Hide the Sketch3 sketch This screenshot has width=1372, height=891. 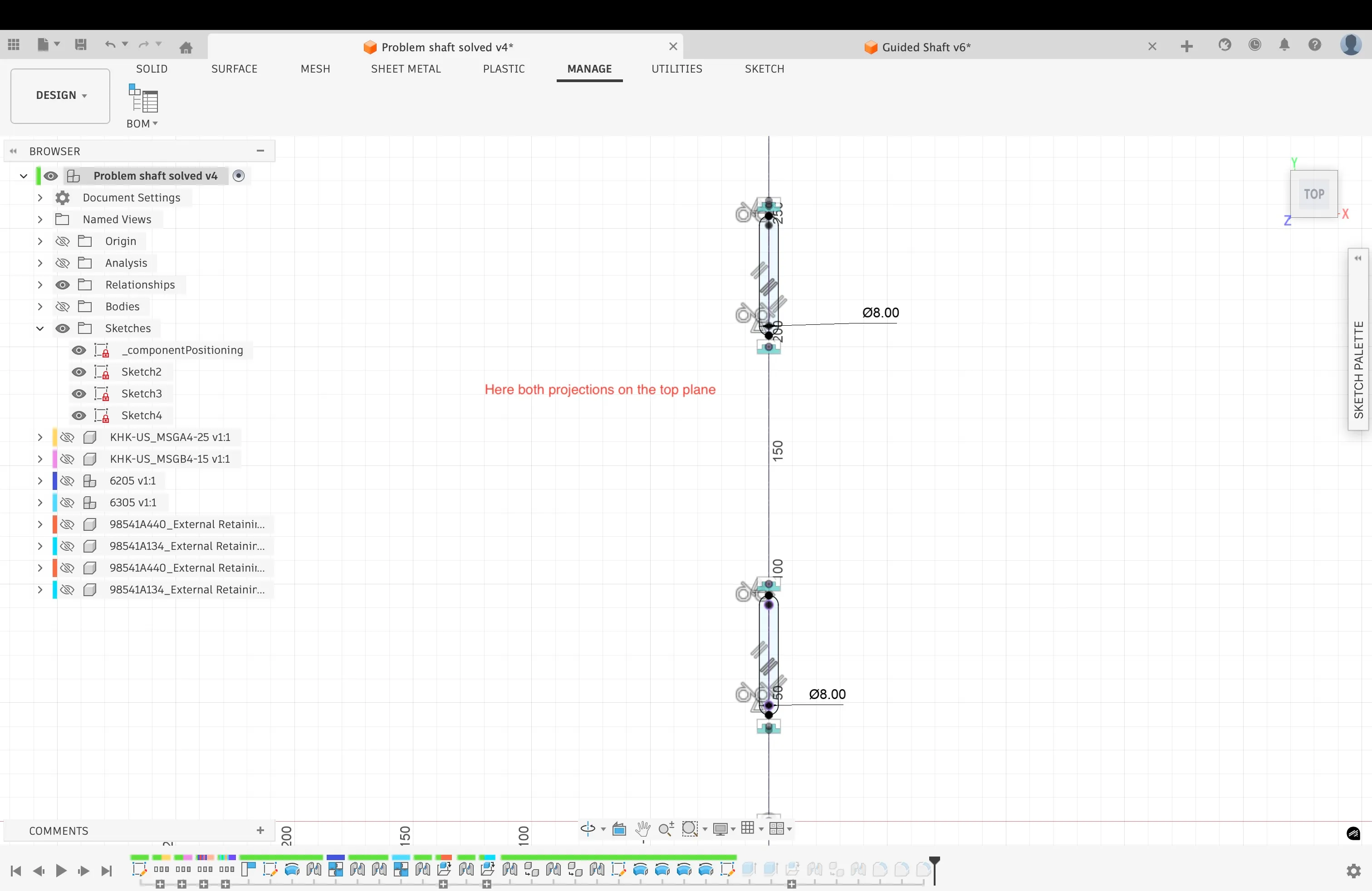(x=79, y=394)
